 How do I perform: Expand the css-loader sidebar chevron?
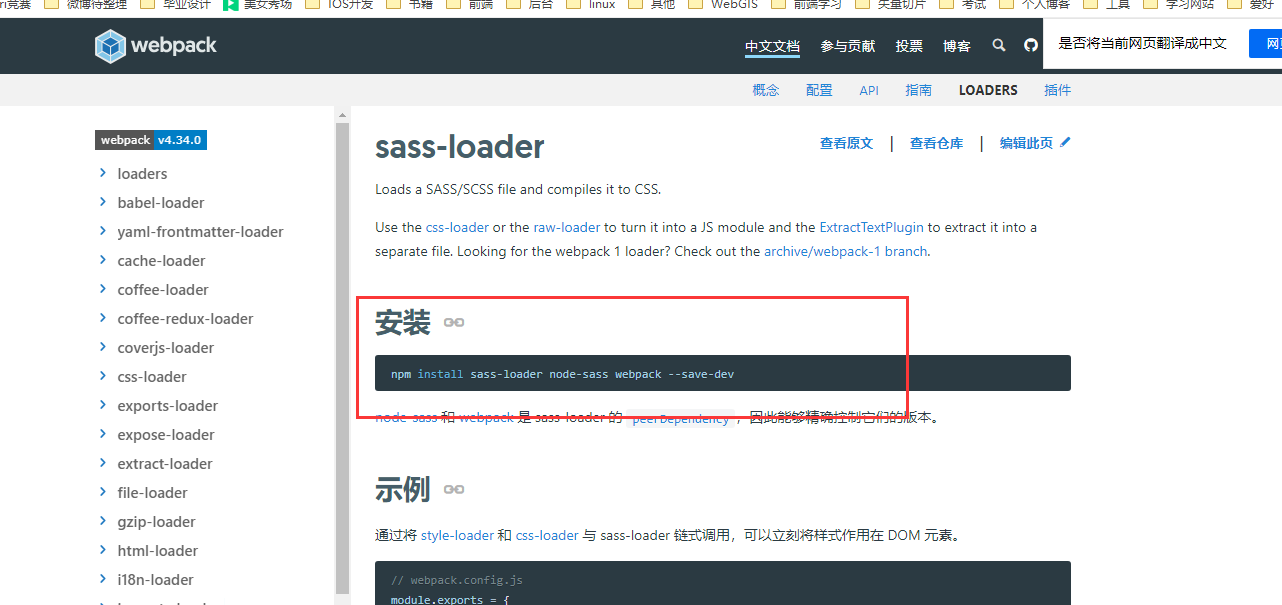(x=103, y=376)
